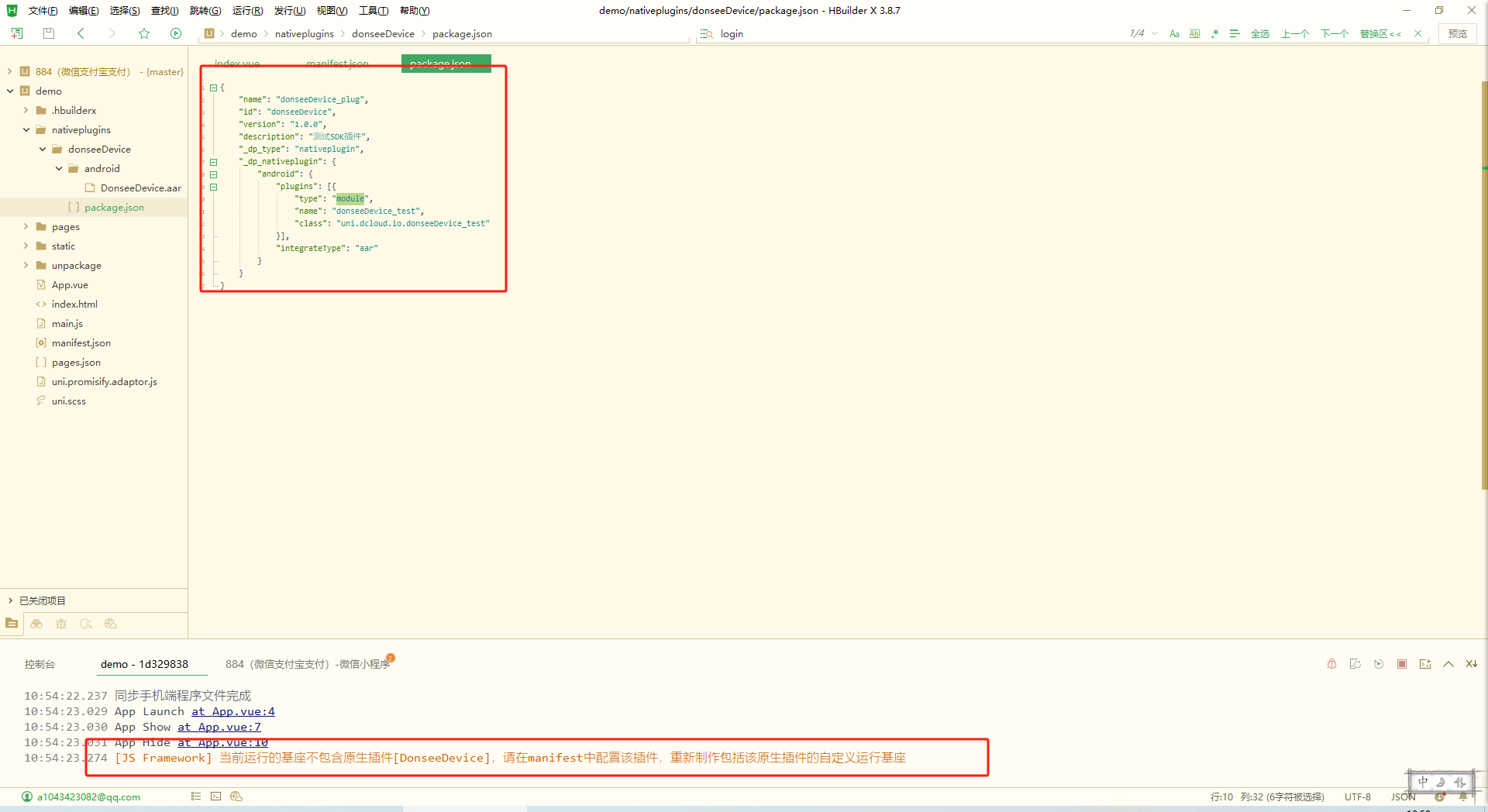Screen dimensions: 1488x812
Task: Expand the 已关闭项目 section
Action: (x=10, y=600)
